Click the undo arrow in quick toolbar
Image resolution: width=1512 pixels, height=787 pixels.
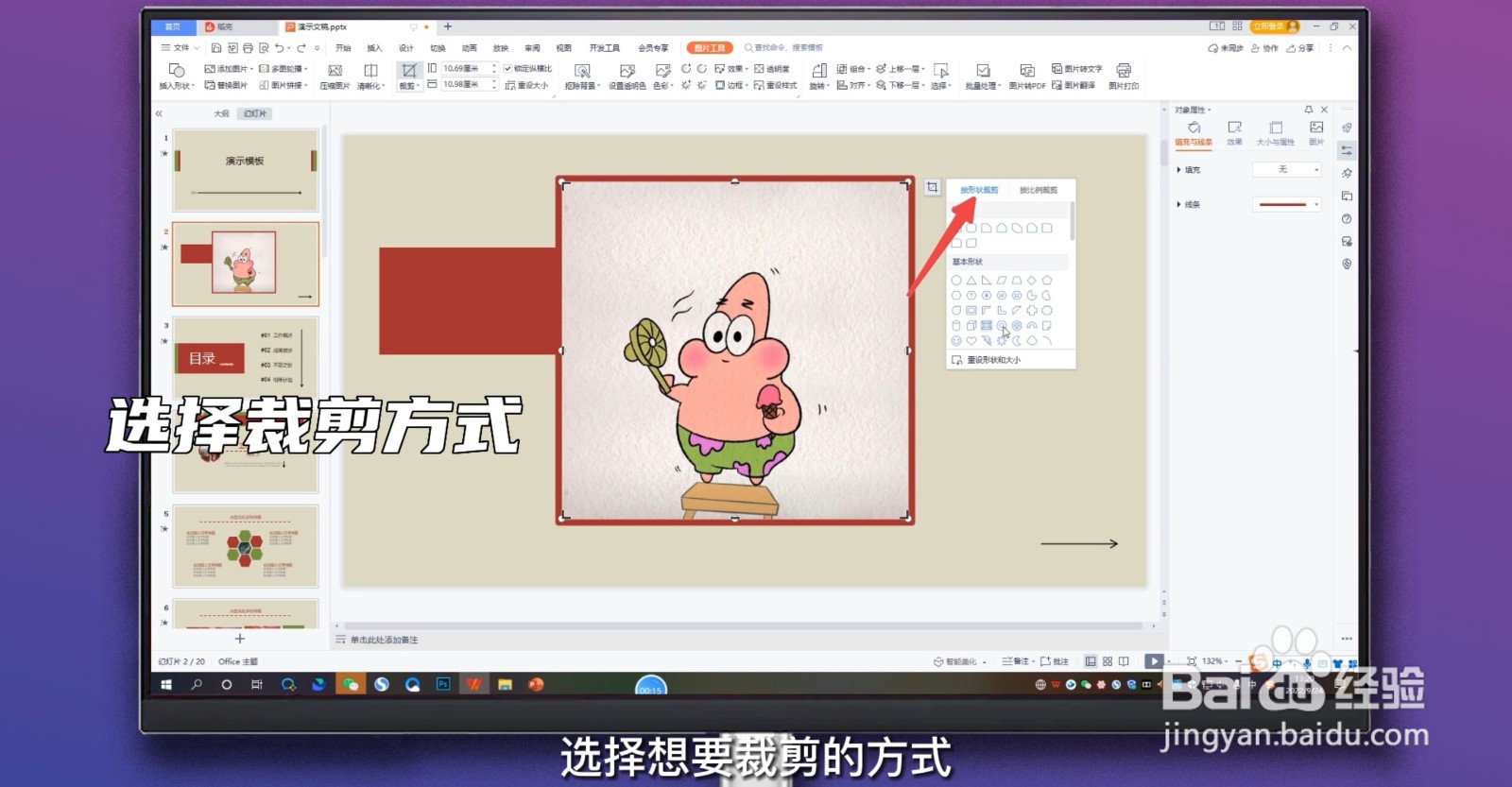tap(279, 48)
